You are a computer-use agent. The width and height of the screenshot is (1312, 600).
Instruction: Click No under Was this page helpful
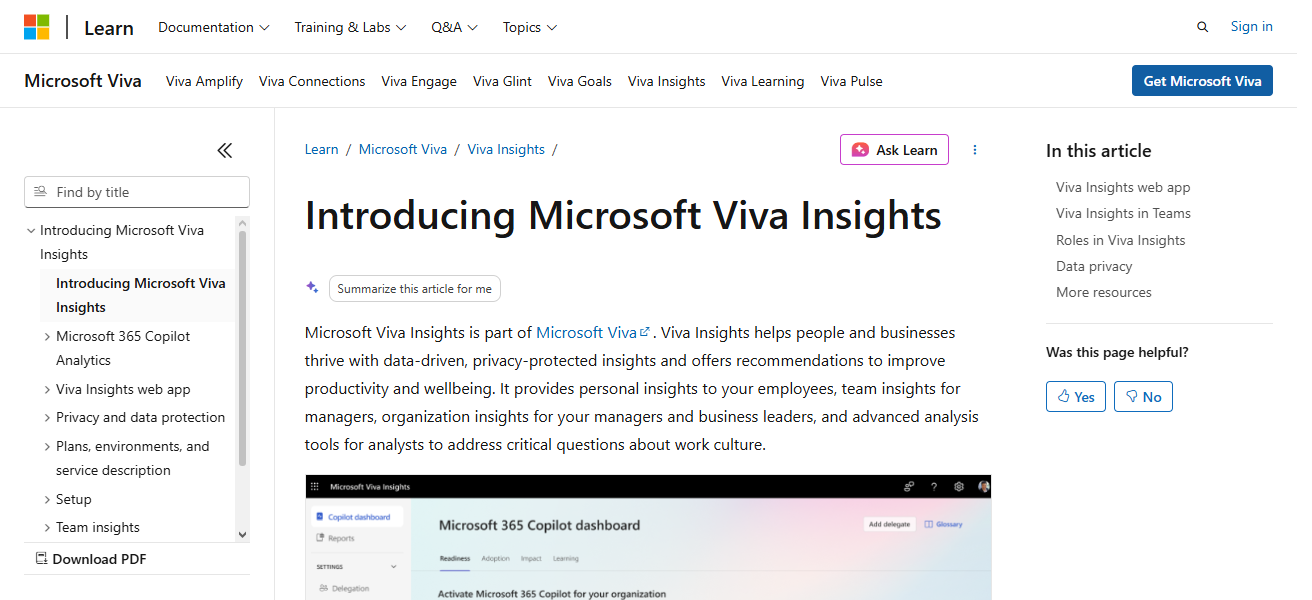coord(1142,396)
